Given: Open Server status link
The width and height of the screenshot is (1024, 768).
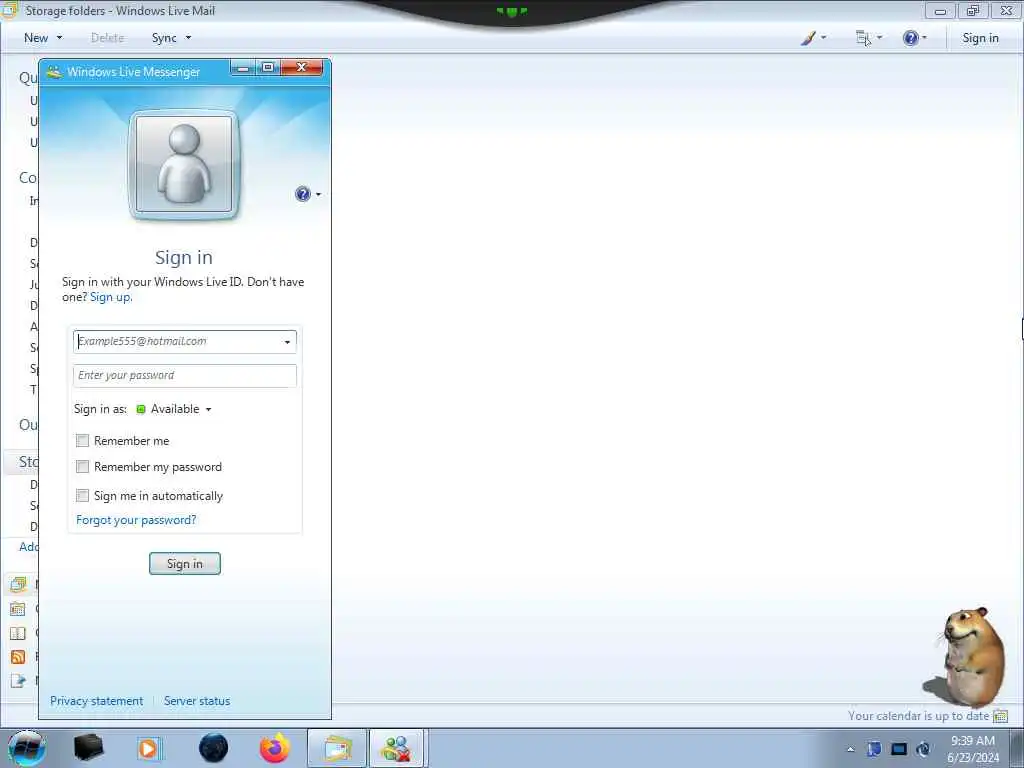Looking at the screenshot, I should click(197, 701).
